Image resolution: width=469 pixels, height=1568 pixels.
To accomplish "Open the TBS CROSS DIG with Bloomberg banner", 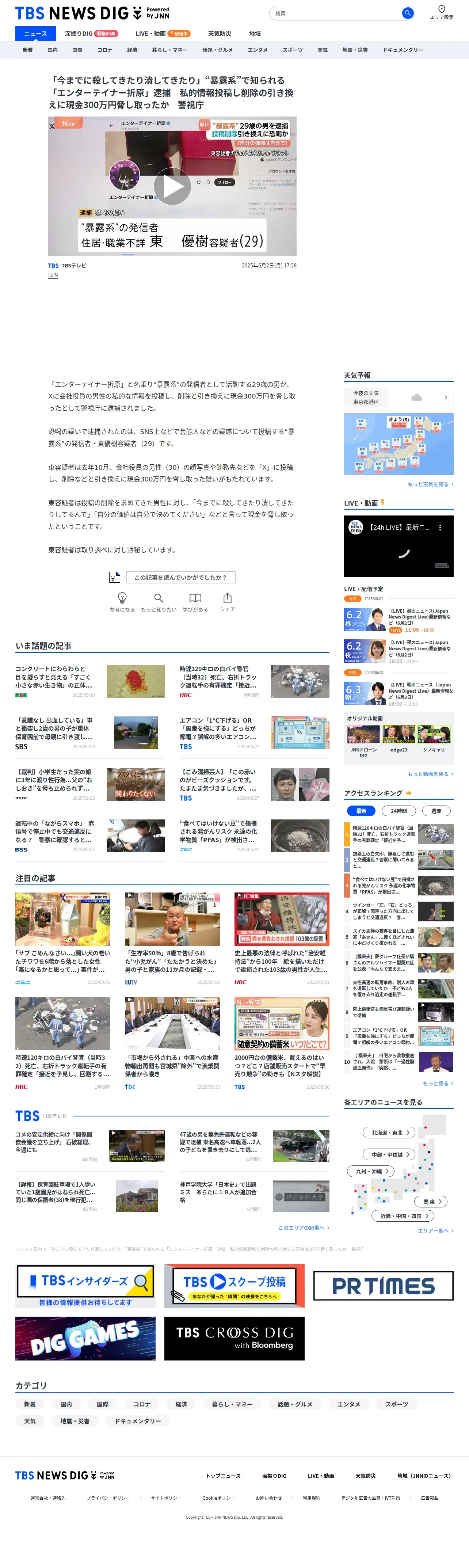I will point(234,1339).
